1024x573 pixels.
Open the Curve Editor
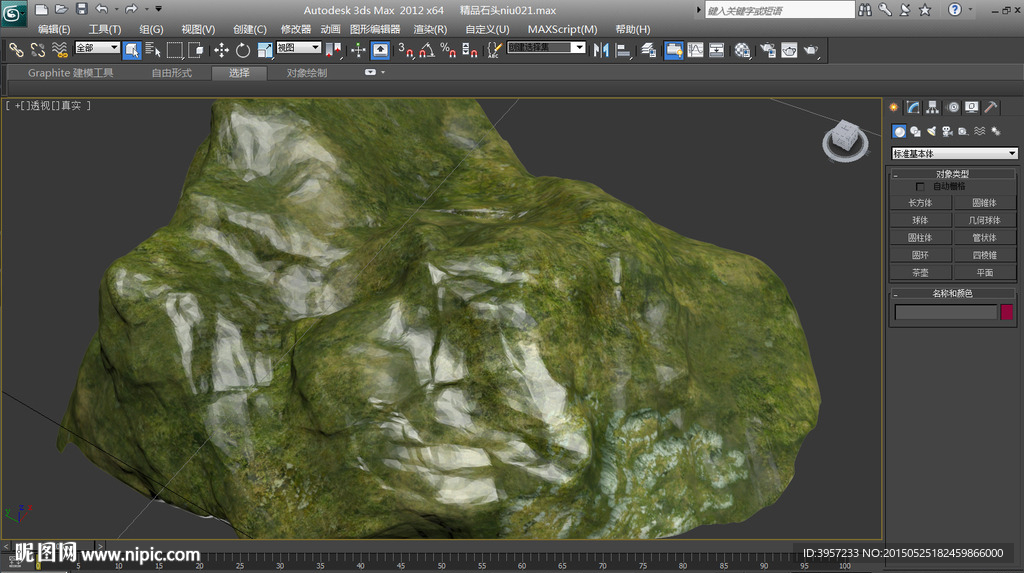[696, 50]
